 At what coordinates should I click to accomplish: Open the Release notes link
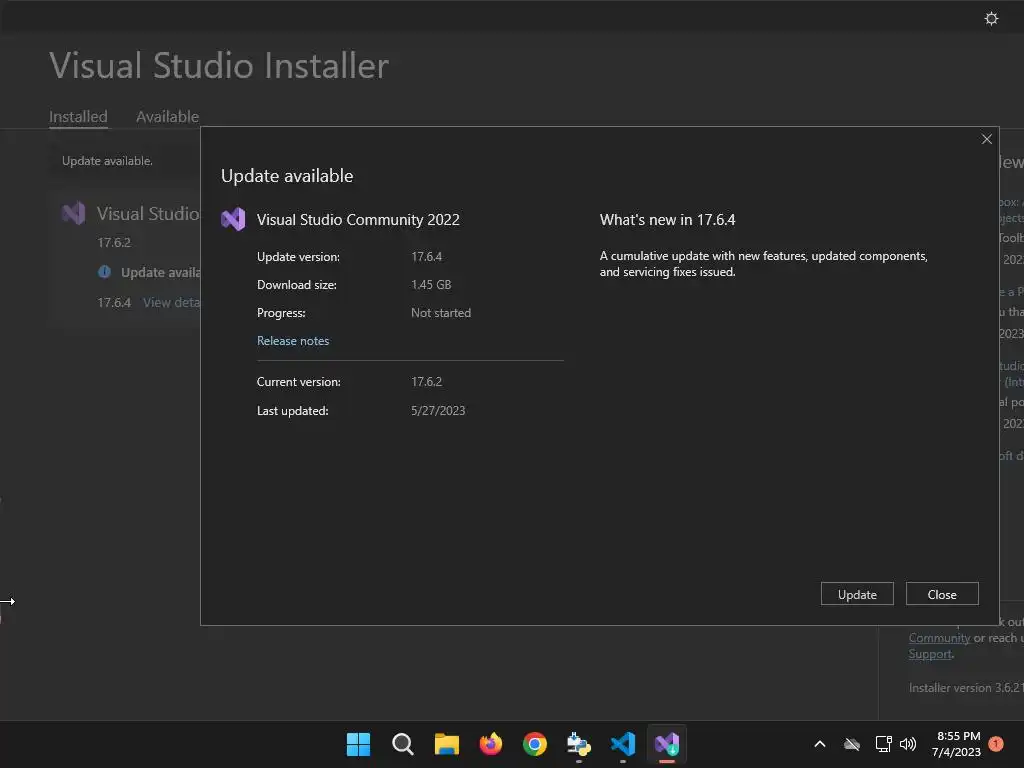293,340
